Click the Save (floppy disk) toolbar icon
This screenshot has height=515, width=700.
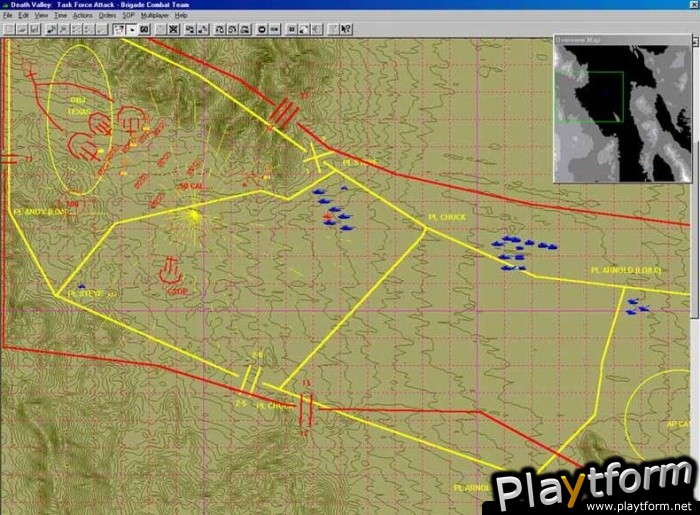tap(35, 29)
